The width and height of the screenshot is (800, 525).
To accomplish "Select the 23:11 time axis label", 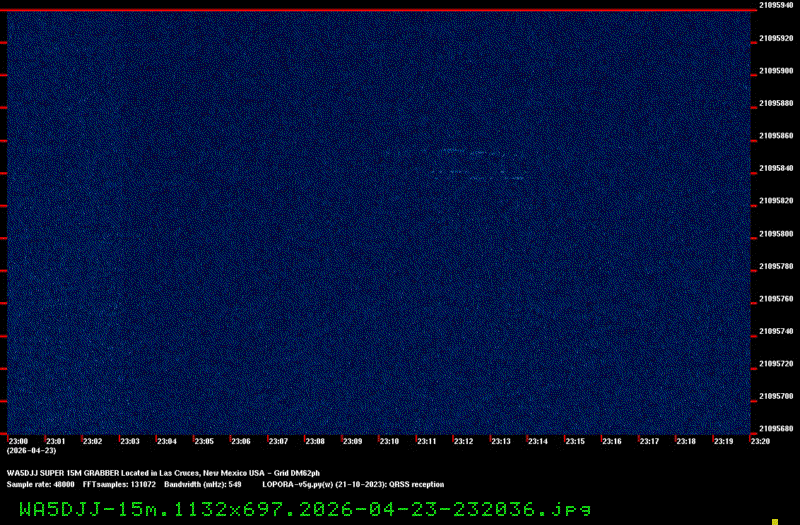I will tap(427, 441).
